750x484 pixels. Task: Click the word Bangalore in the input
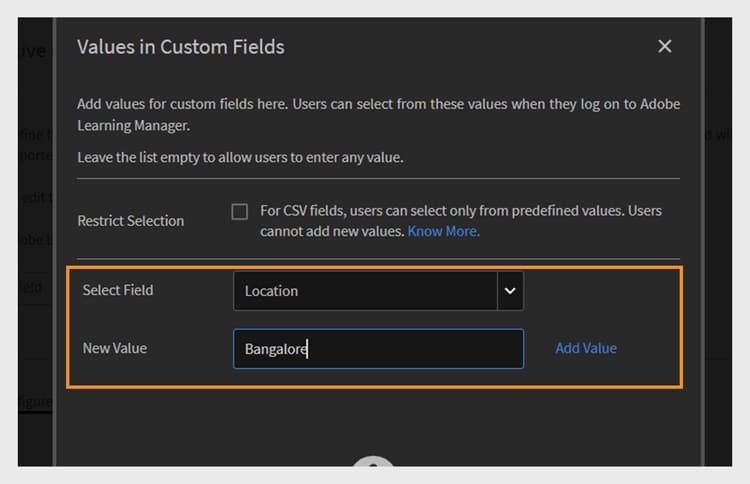coord(276,349)
